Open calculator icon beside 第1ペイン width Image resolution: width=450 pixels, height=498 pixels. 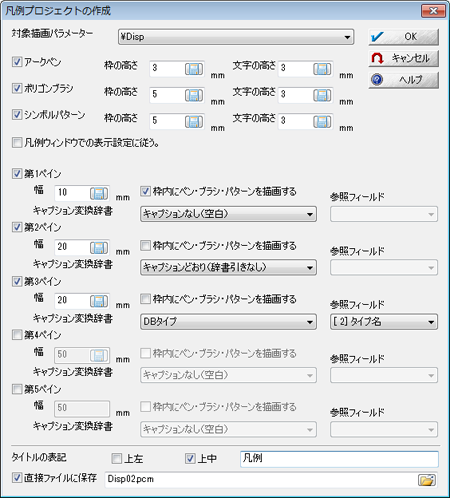(99, 193)
